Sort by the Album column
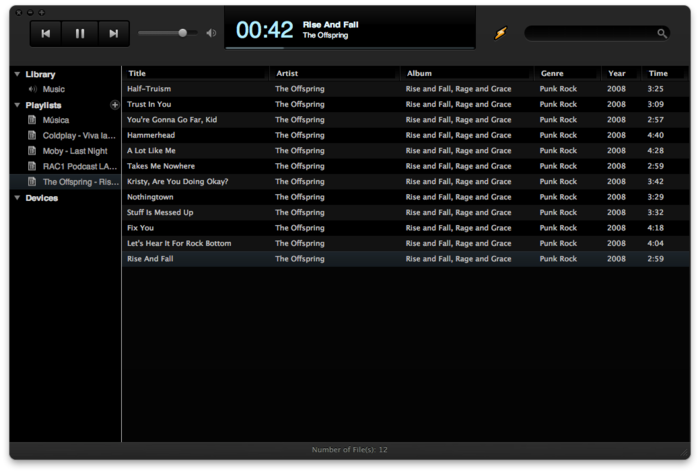The width and height of the screenshot is (700, 473). (x=467, y=73)
